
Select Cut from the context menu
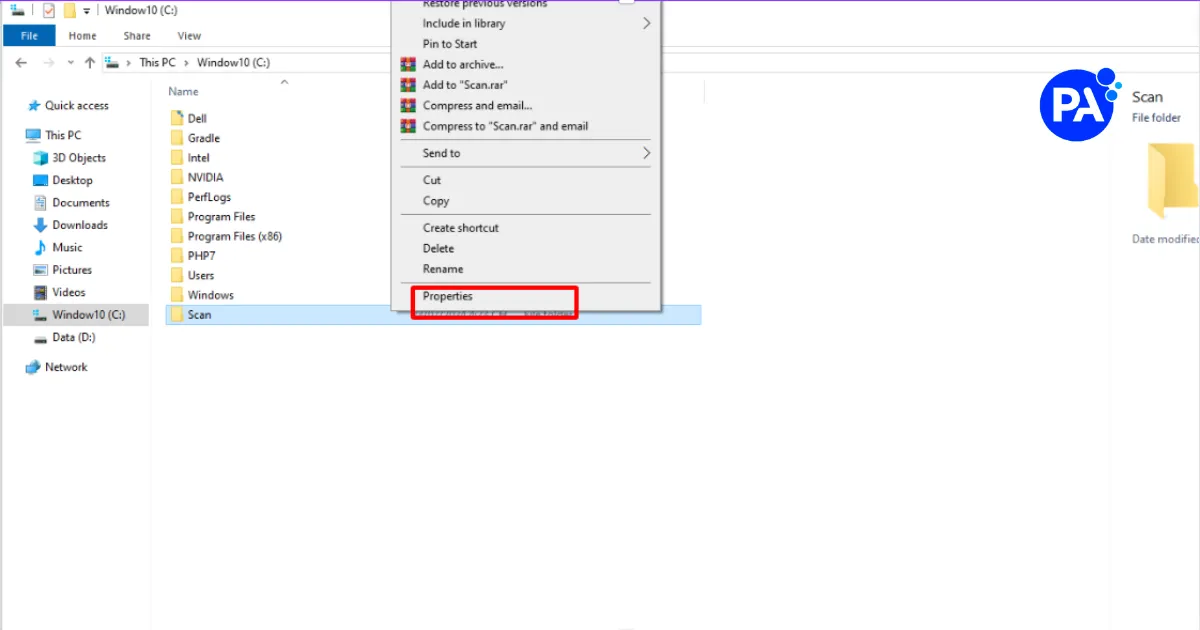tap(525, 180)
